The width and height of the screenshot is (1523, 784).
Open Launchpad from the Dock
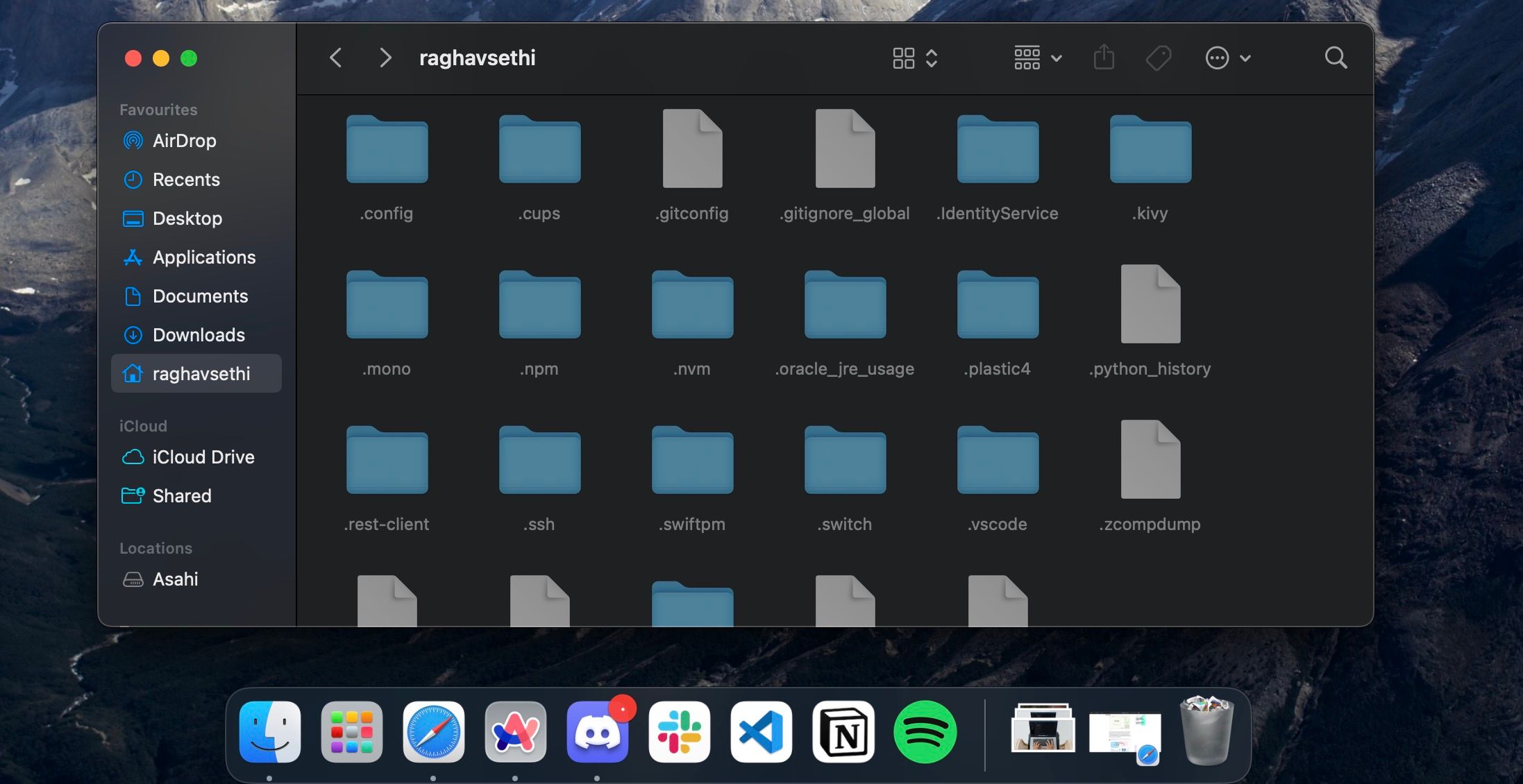click(x=351, y=731)
